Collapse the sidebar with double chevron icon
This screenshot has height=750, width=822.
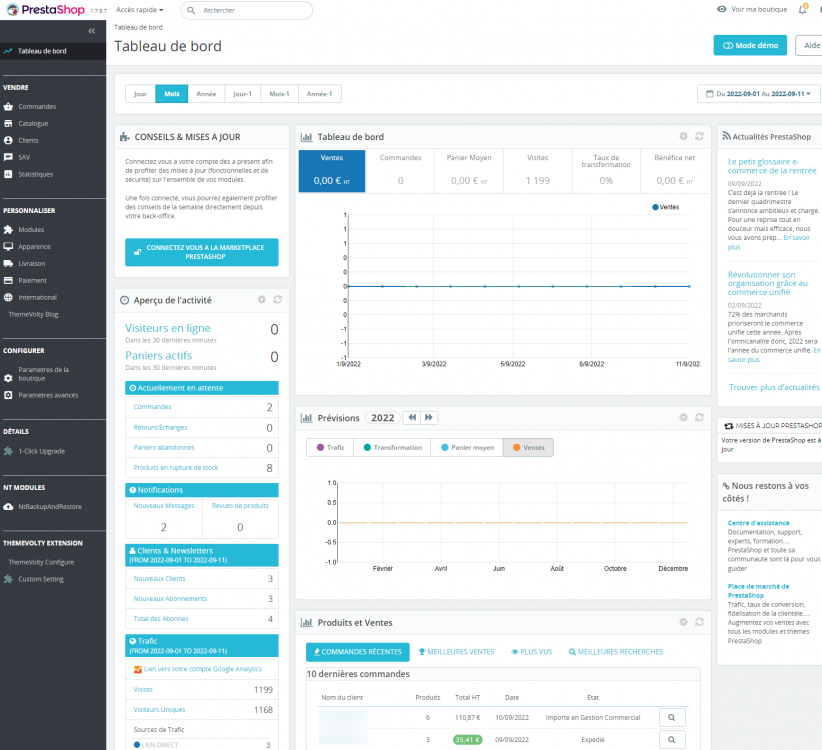pos(92,31)
